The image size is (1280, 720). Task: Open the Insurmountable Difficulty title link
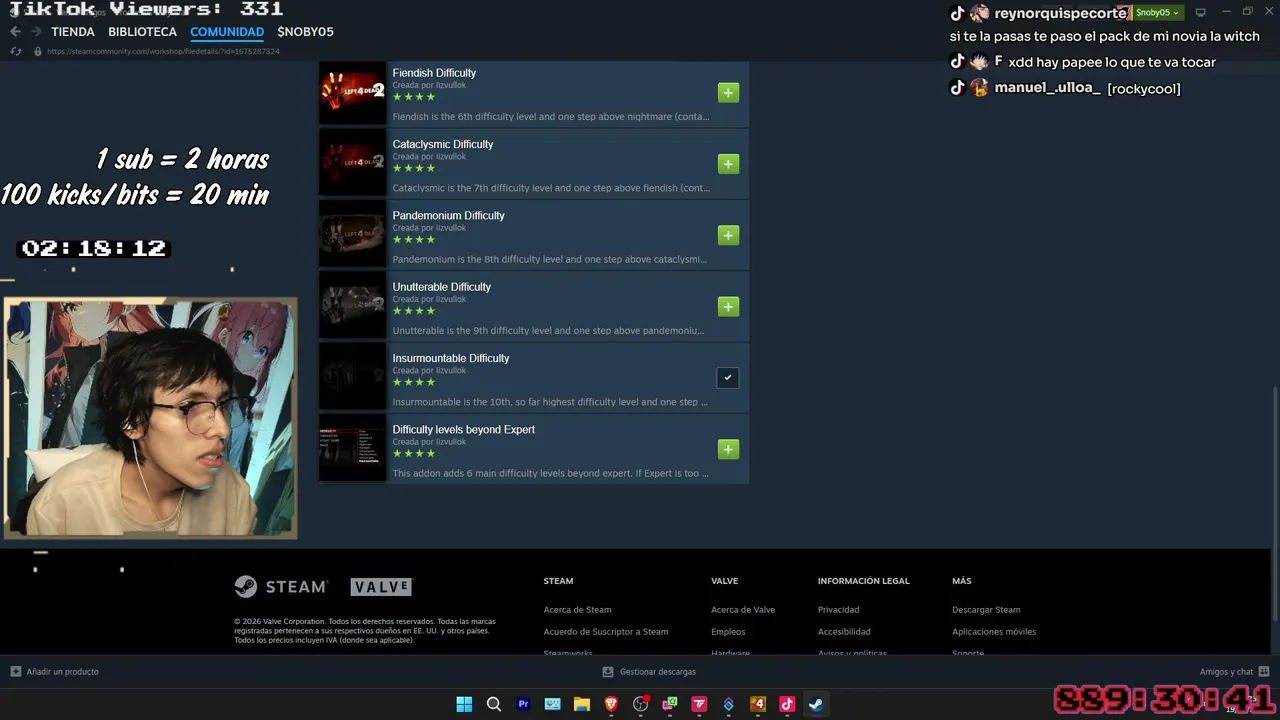(x=451, y=358)
